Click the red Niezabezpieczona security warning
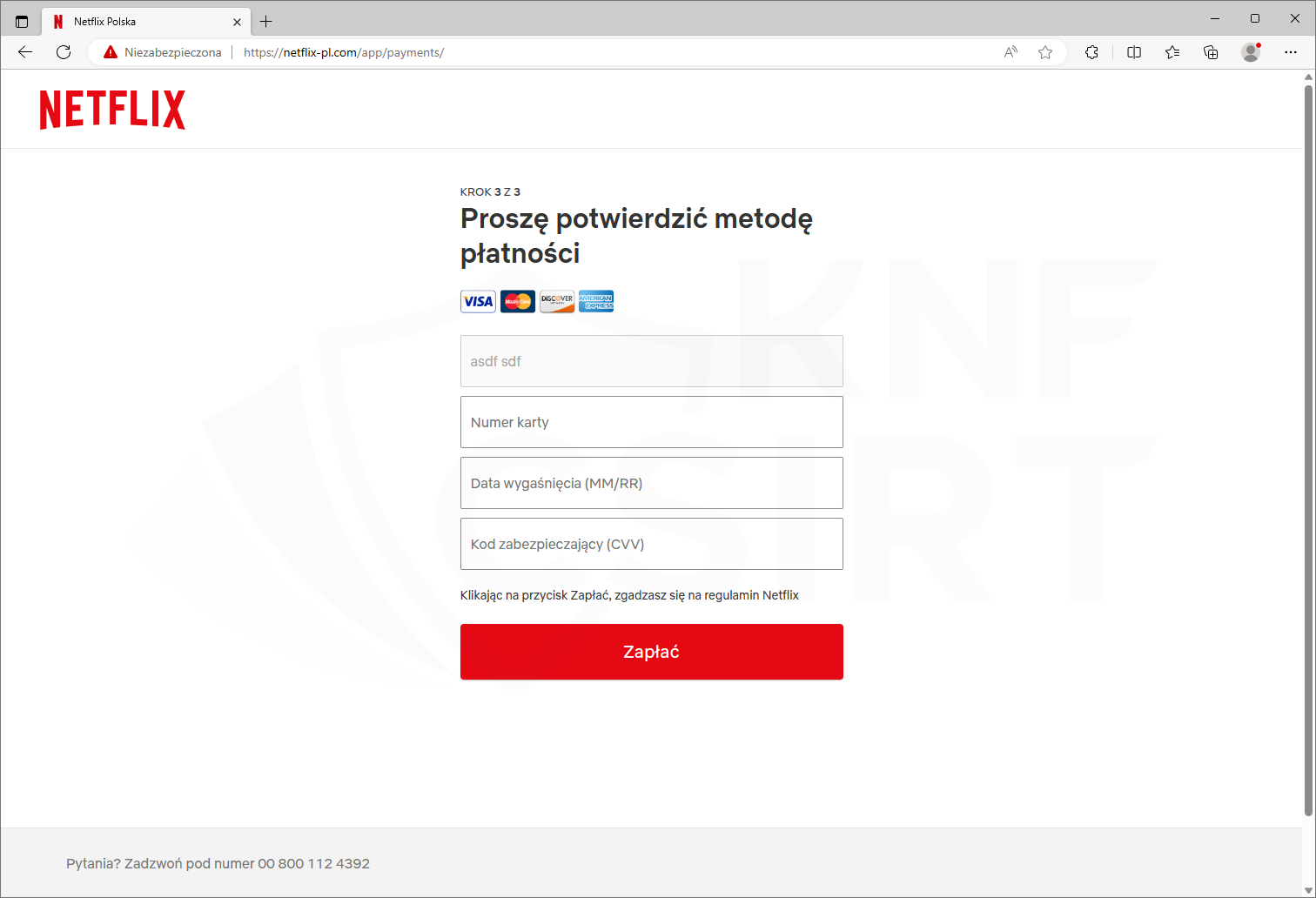Viewport: 1316px width, 898px height. [x=163, y=52]
